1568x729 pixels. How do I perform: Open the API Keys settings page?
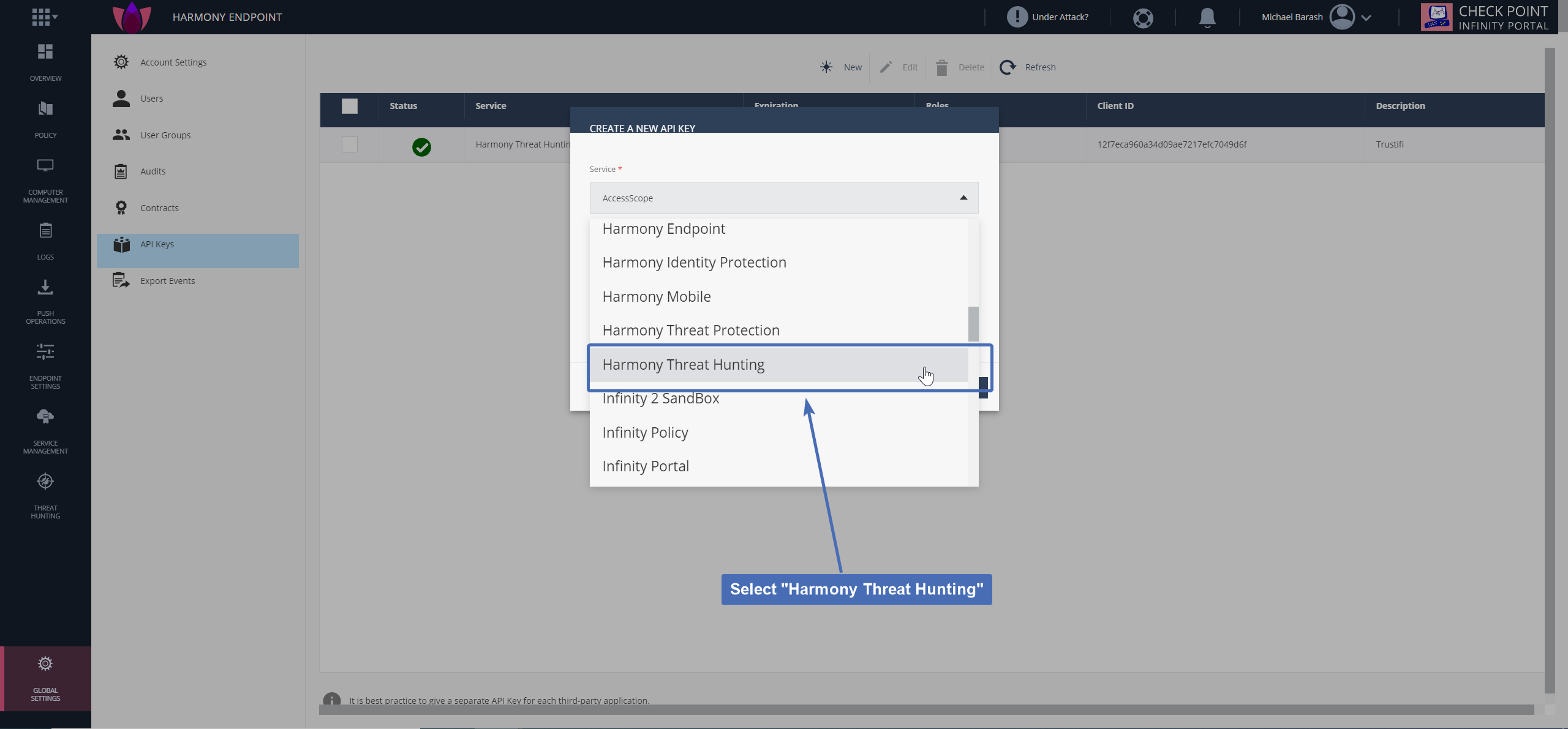click(x=198, y=250)
